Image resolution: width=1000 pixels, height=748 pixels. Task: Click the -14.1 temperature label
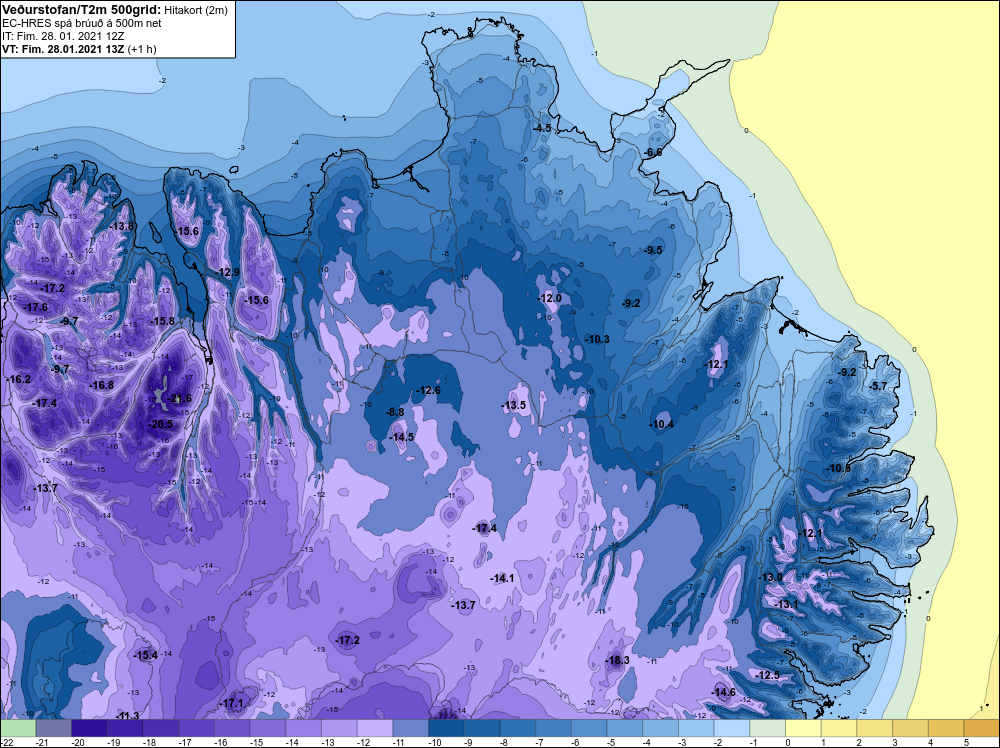pos(502,578)
